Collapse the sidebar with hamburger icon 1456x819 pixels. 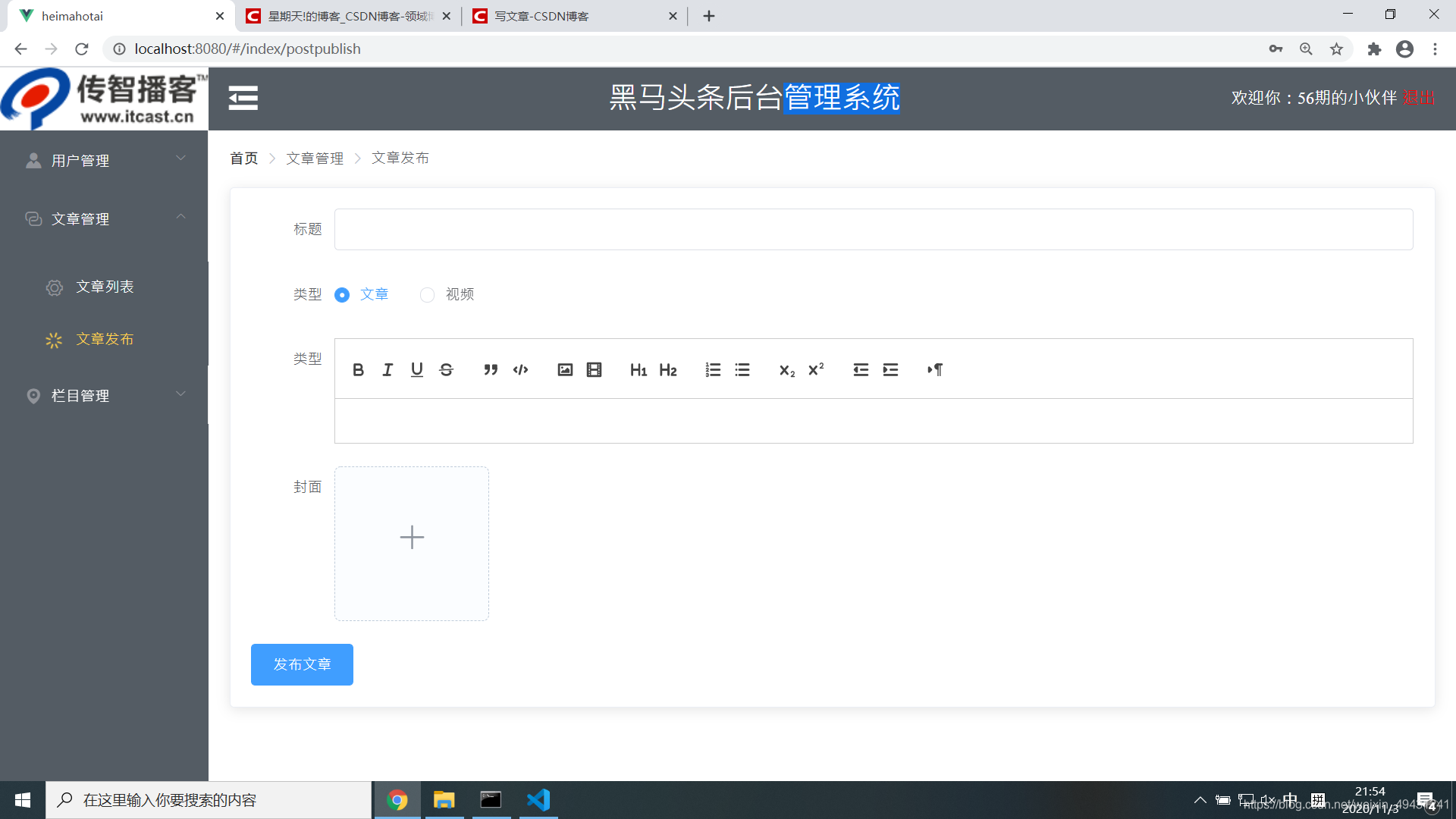point(243,98)
